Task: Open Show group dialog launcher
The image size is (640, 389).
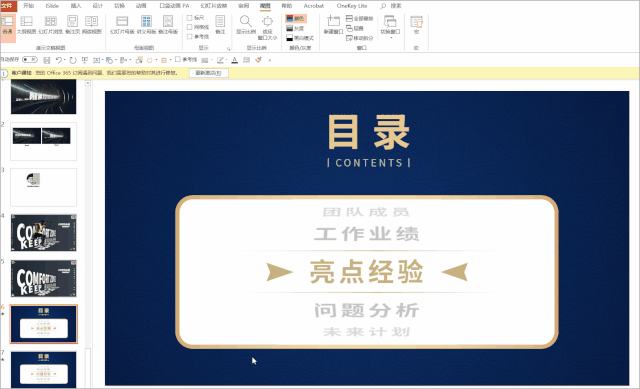Action: coord(229,49)
